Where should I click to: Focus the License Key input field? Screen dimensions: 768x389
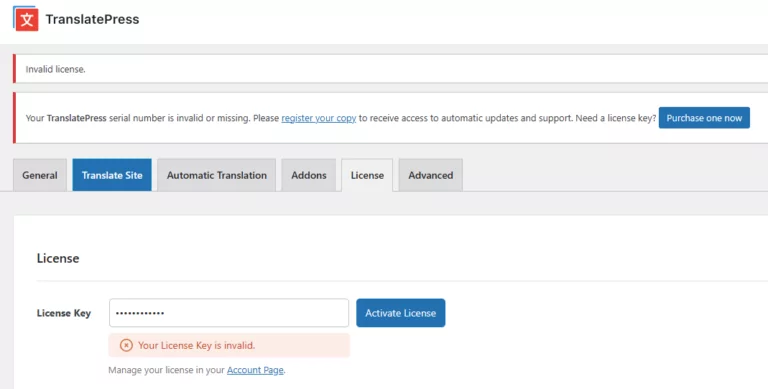229,313
